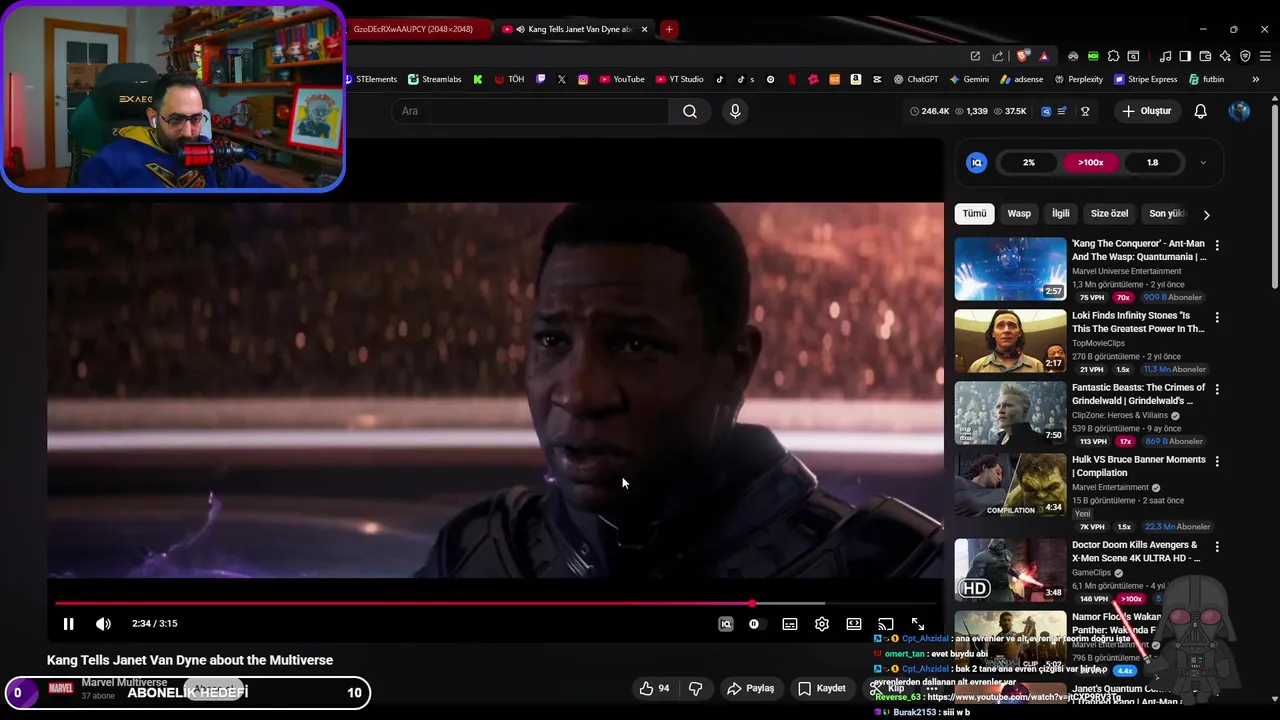The width and height of the screenshot is (1280, 720).
Task: Open more options for Fantastic Beasts video
Action: coord(1217,389)
